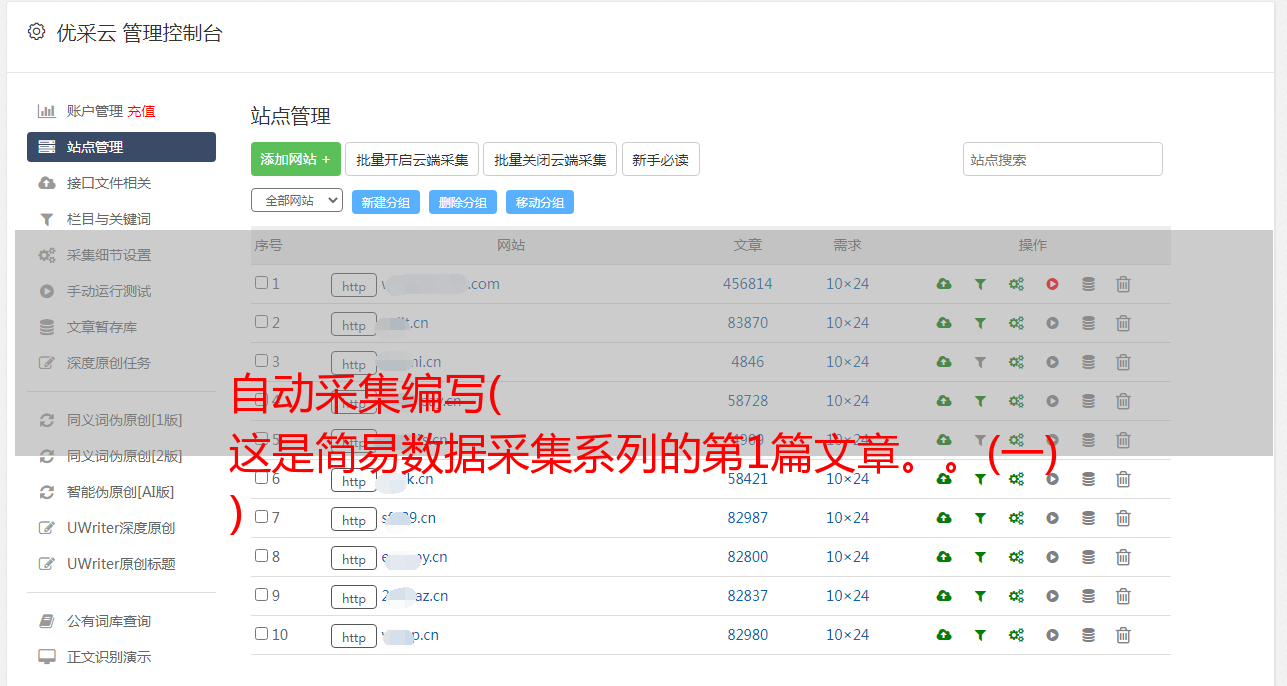Click the trash icon in row 2
The width and height of the screenshot is (1287, 686).
coord(1123,323)
